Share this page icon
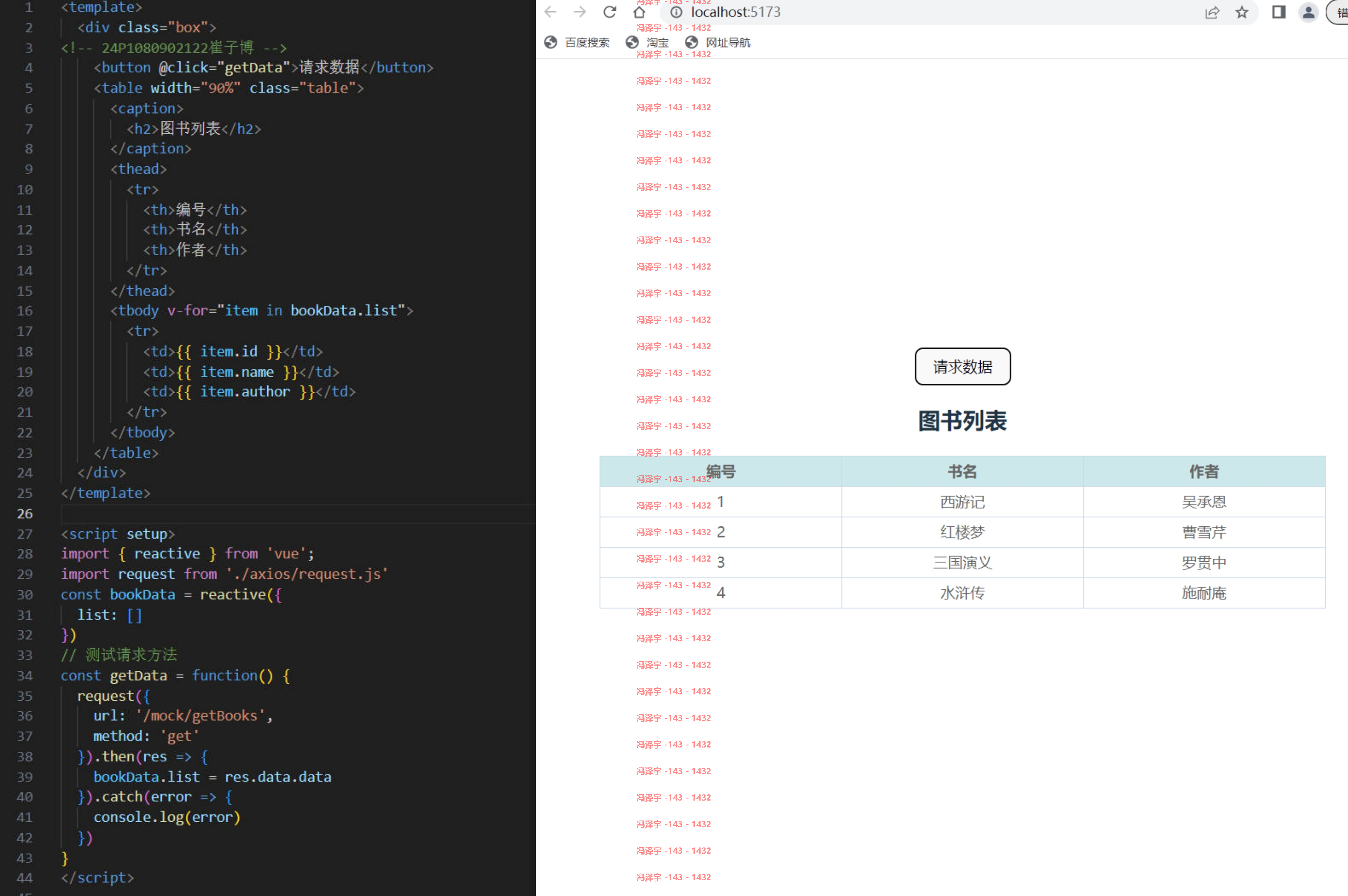Viewport: 1348px width, 896px height. tap(1212, 12)
